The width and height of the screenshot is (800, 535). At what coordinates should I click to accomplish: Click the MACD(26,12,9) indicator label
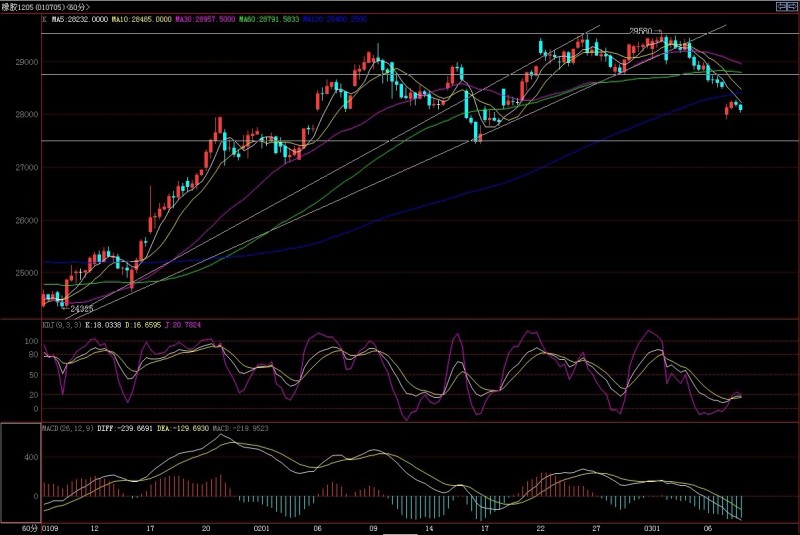[69, 429]
